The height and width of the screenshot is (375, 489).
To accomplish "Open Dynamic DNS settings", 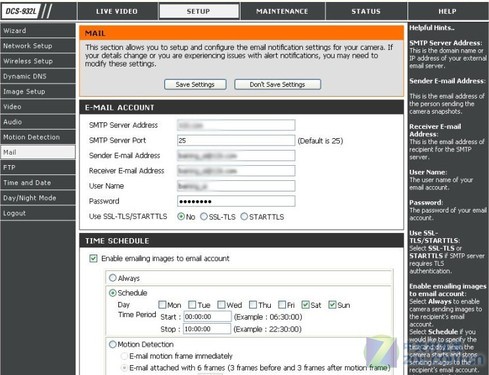I will pos(38,76).
